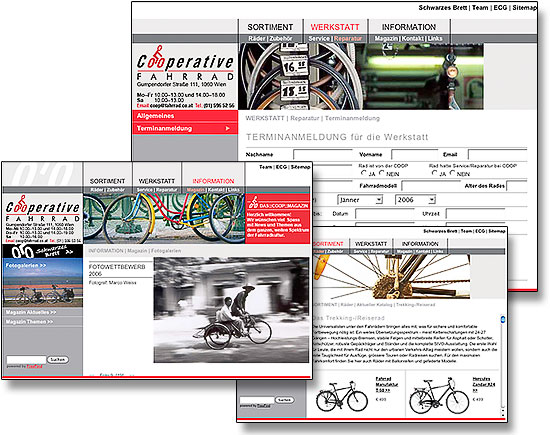Click Service sublink in the Terminanmeldung window

[x=319, y=39]
